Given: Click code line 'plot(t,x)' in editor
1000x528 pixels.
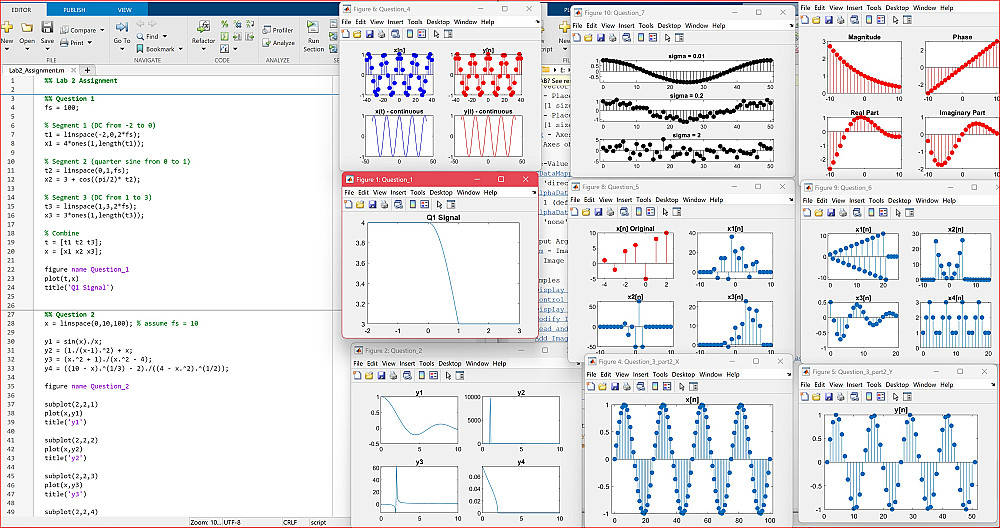Looking at the screenshot, I should [x=62, y=279].
